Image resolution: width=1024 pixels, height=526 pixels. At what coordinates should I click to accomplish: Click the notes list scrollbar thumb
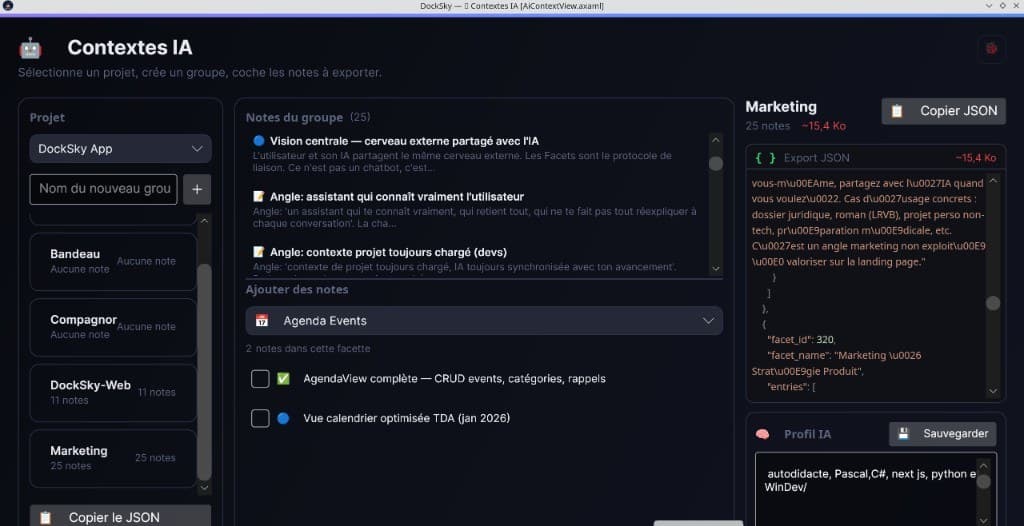coord(716,163)
